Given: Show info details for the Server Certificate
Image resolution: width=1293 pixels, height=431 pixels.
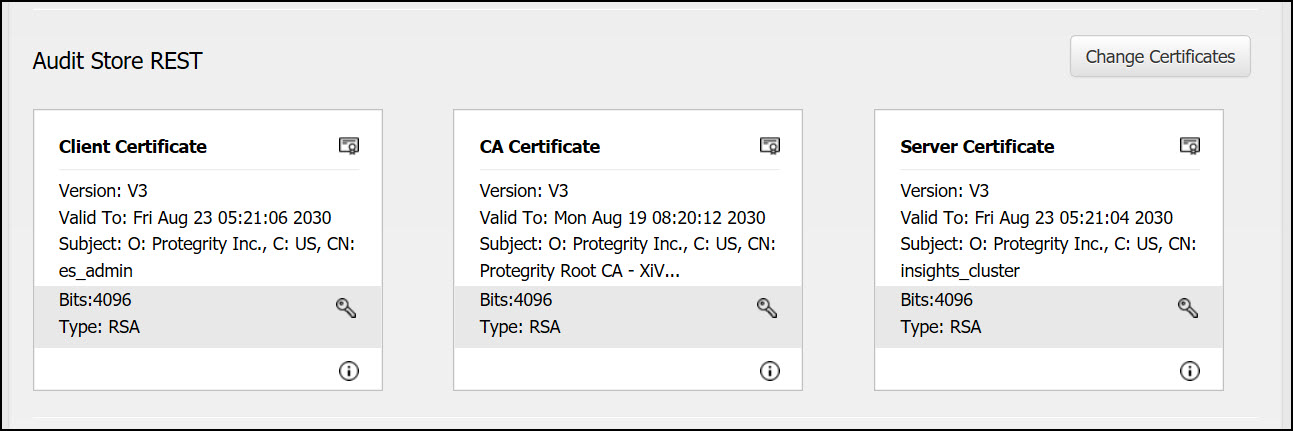Looking at the screenshot, I should pos(1190,371).
